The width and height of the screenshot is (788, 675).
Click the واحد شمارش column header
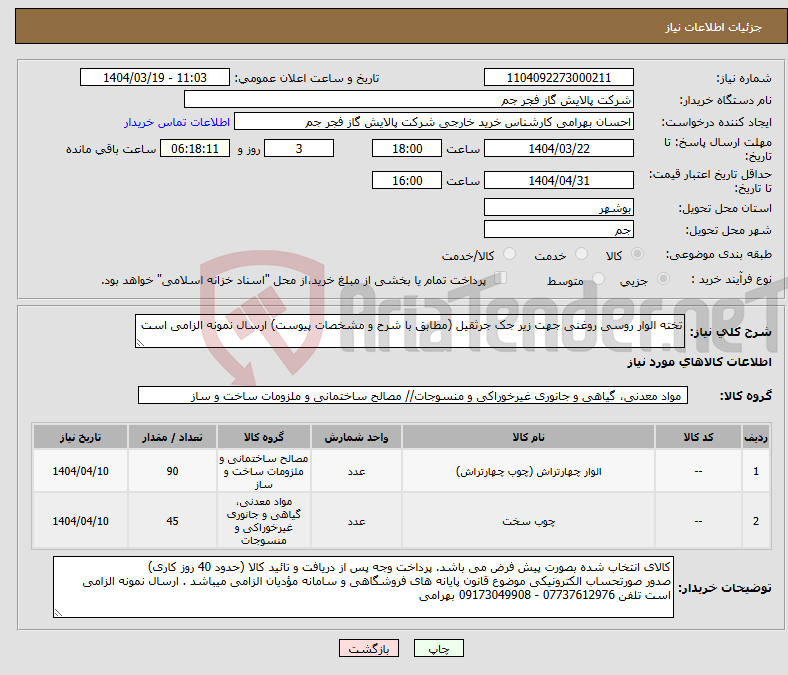tap(356, 437)
